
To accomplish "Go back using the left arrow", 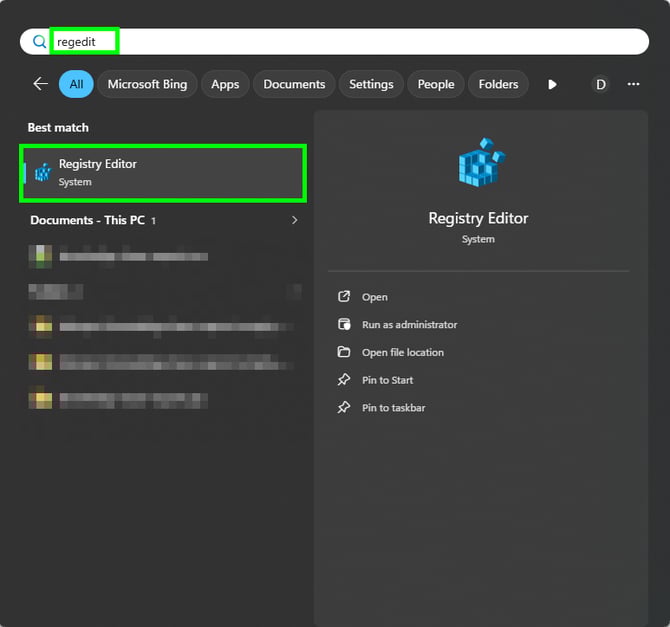I will point(41,84).
